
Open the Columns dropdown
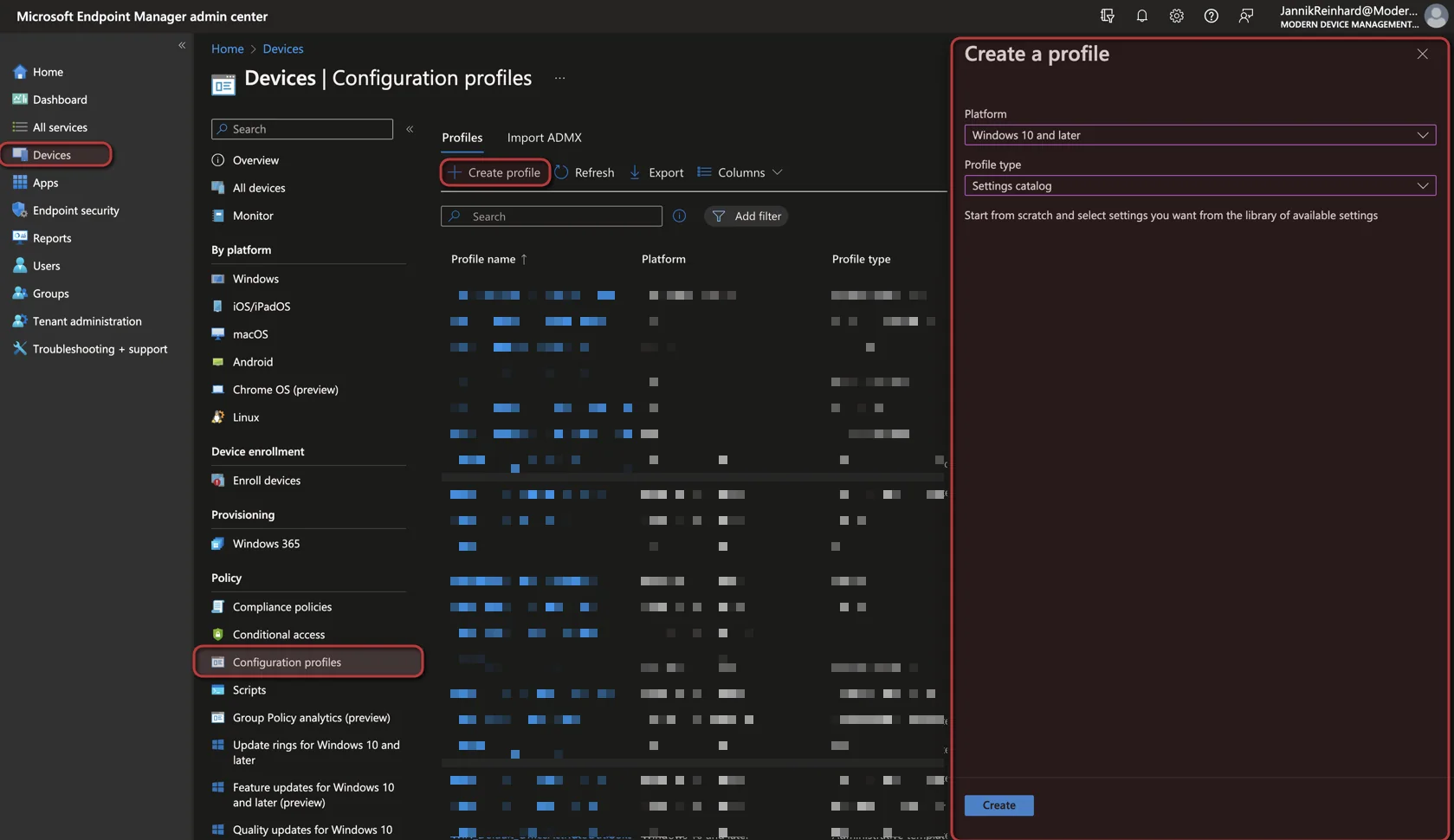(740, 172)
